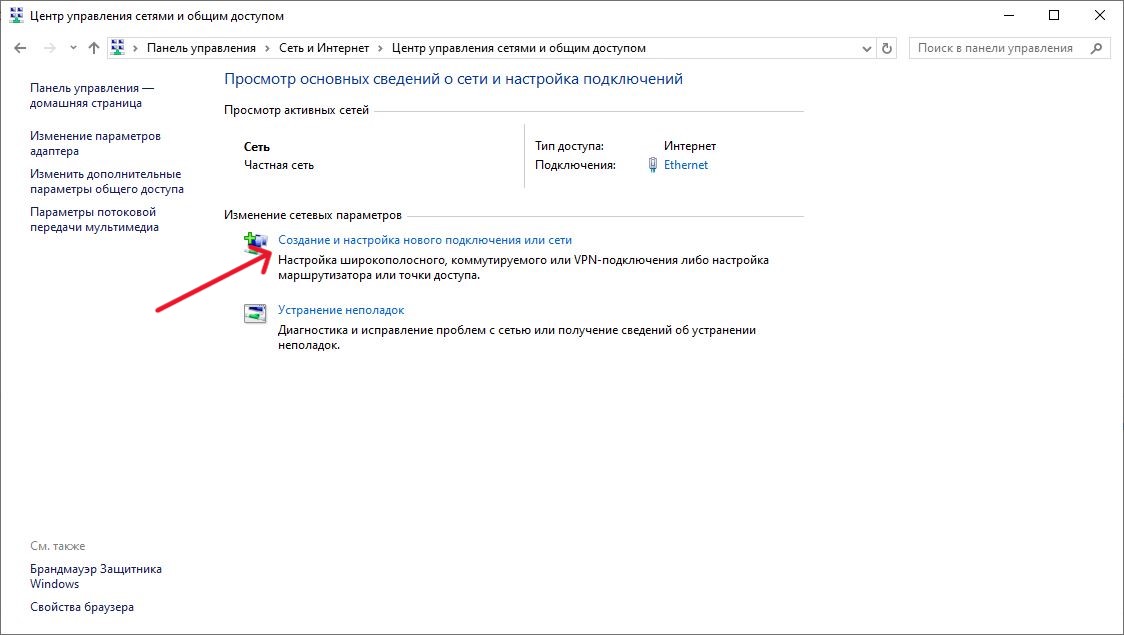
Task: Click the Back navigation arrow
Action: (21, 48)
